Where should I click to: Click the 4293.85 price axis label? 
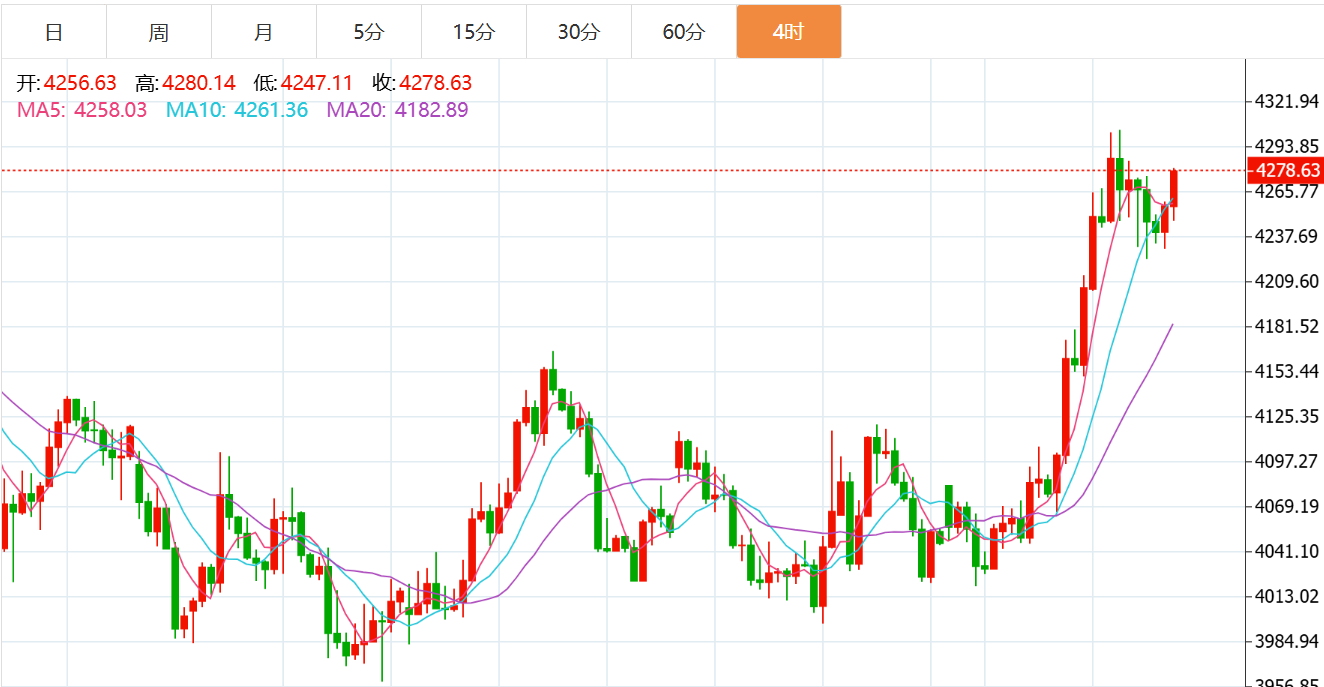[x=1286, y=146]
